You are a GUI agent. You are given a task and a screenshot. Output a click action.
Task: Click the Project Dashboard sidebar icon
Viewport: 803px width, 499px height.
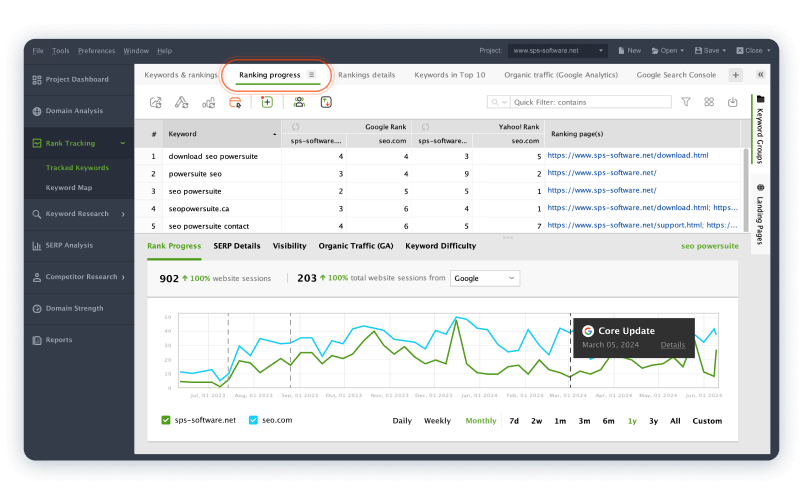(37, 80)
